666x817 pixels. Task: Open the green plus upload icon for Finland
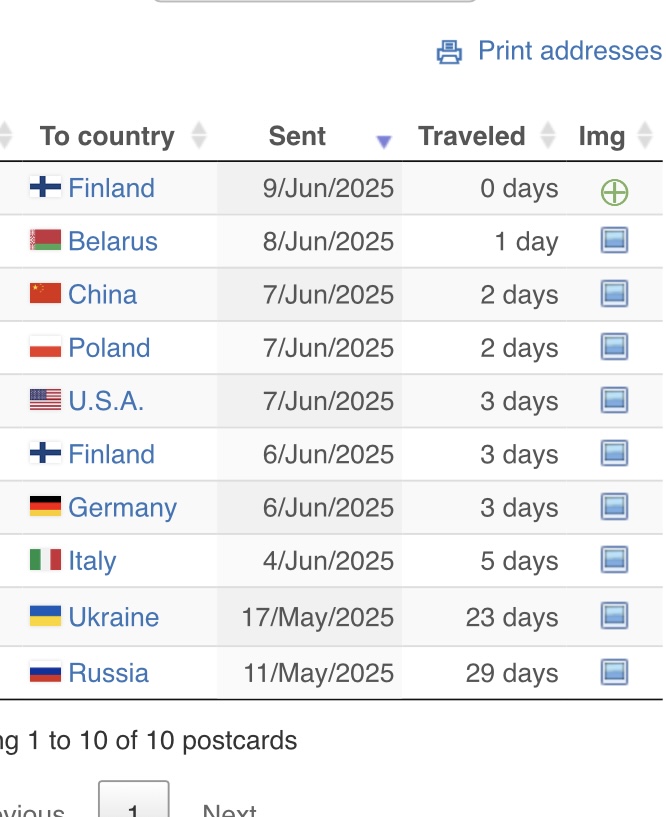tap(614, 192)
